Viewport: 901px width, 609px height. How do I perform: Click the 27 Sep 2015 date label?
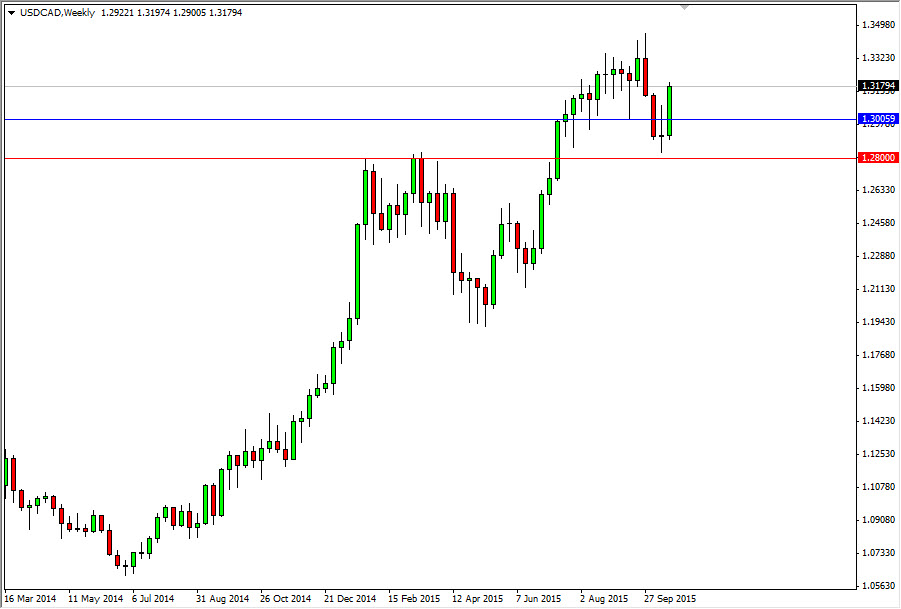(x=670, y=598)
